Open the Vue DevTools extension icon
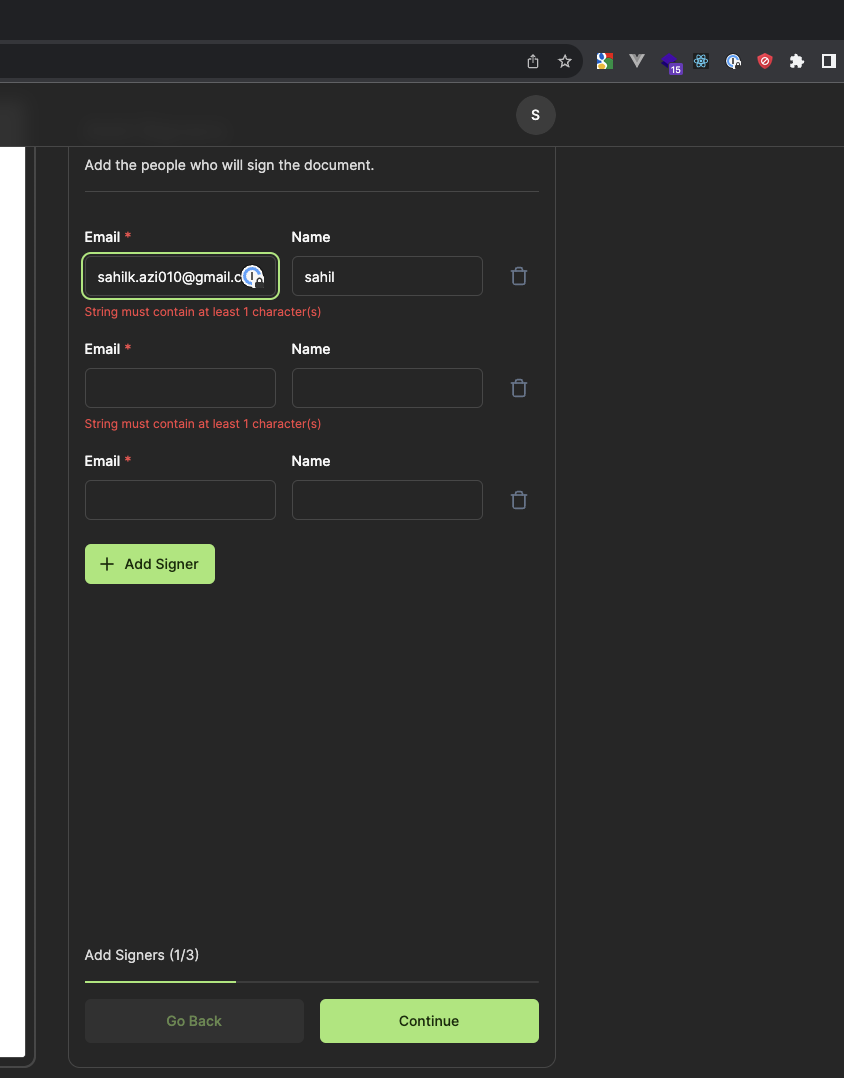Image resolution: width=844 pixels, height=1078 pixels. (x=637, y=61)
